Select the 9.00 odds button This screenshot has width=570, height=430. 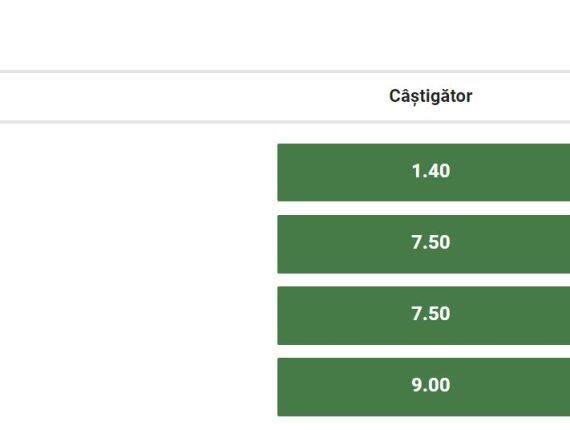click(424, 387)
